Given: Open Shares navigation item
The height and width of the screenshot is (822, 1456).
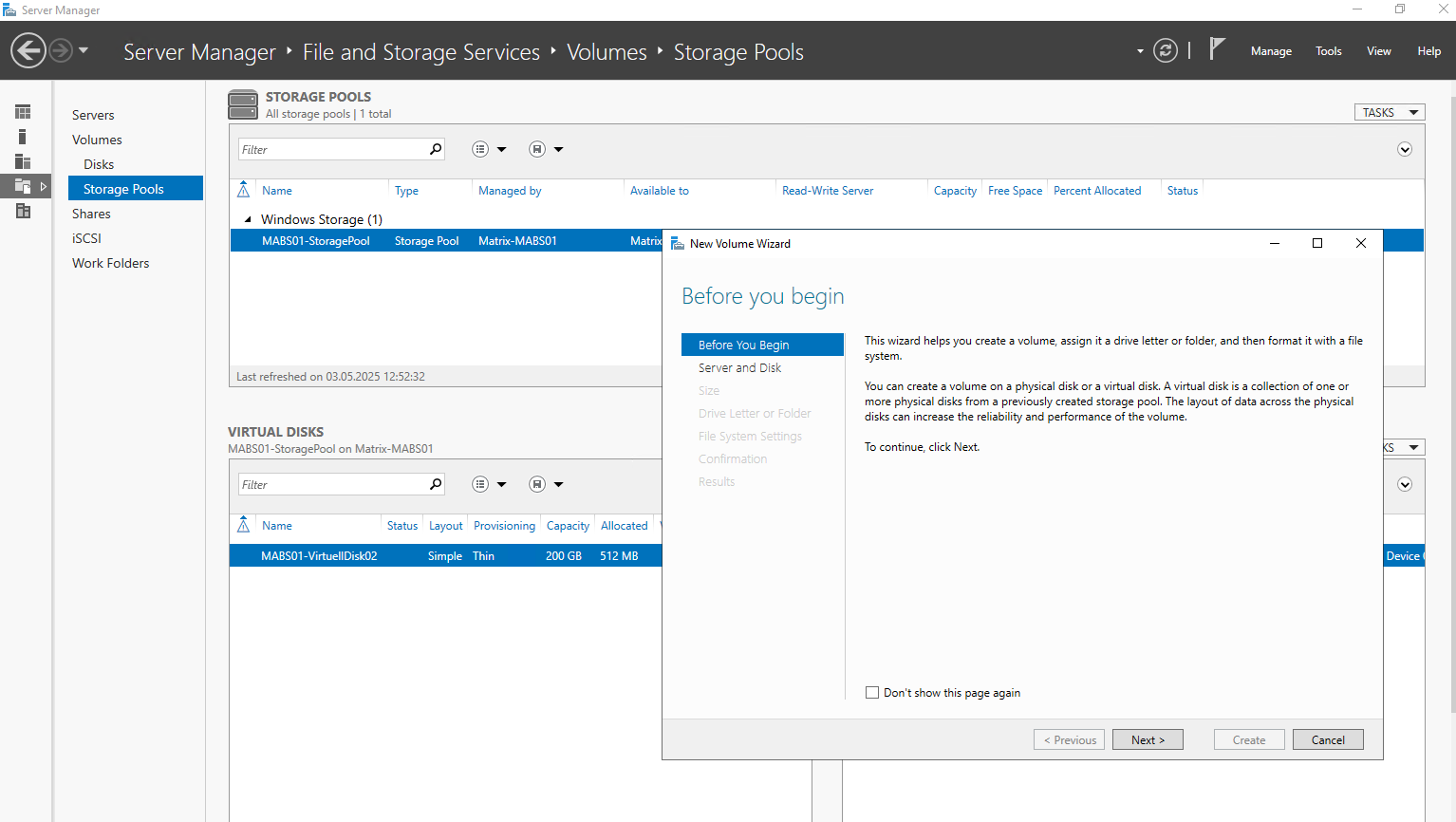Looking at the screenshot, I should 91,214.
